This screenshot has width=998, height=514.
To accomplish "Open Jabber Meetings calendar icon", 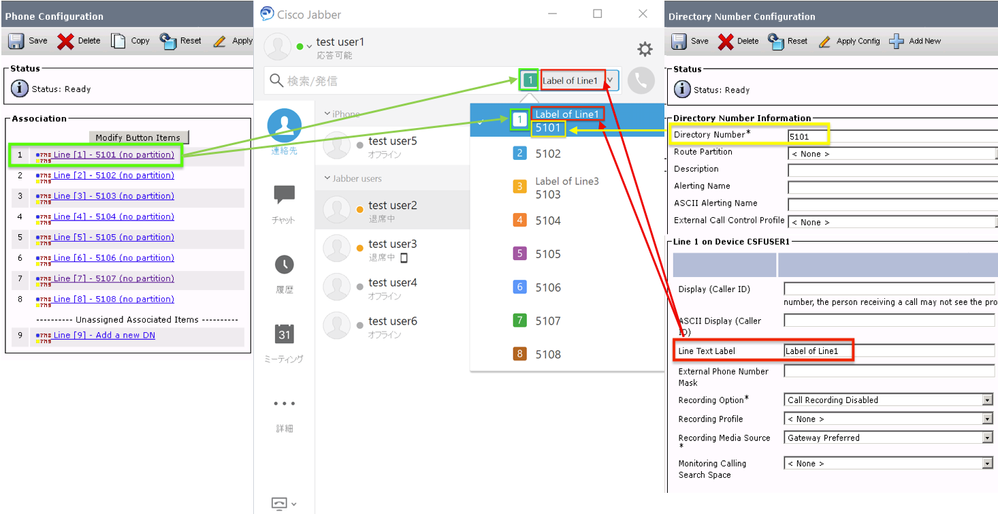I will [x=284, y=334].
